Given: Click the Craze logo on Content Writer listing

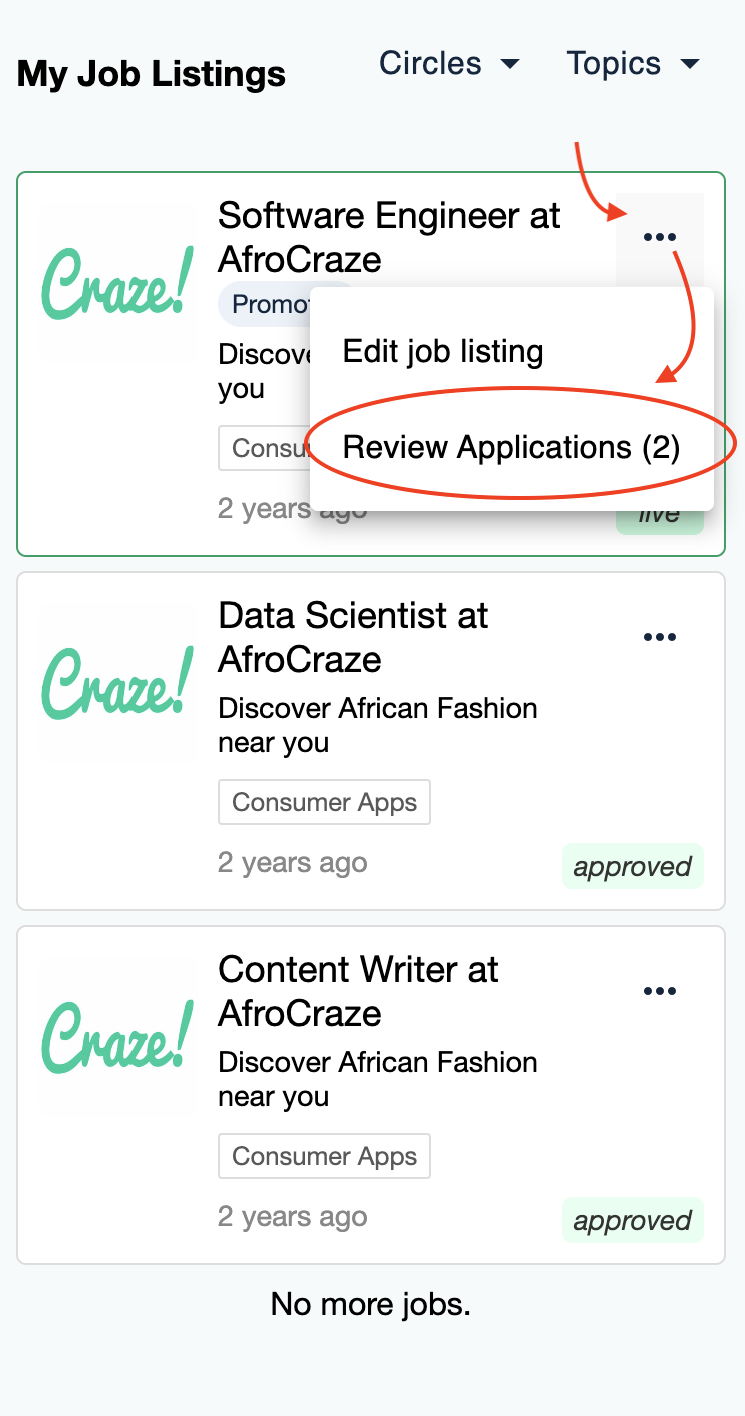Looking at the screenshot, I should click(x=118, y=1037).
